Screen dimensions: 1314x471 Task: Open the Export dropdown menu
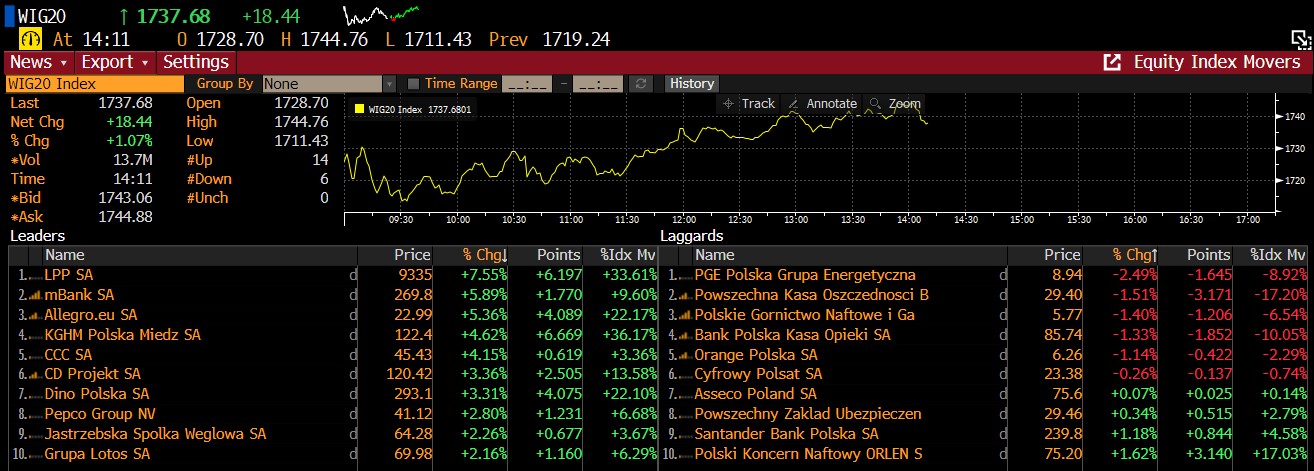(114, 62)
